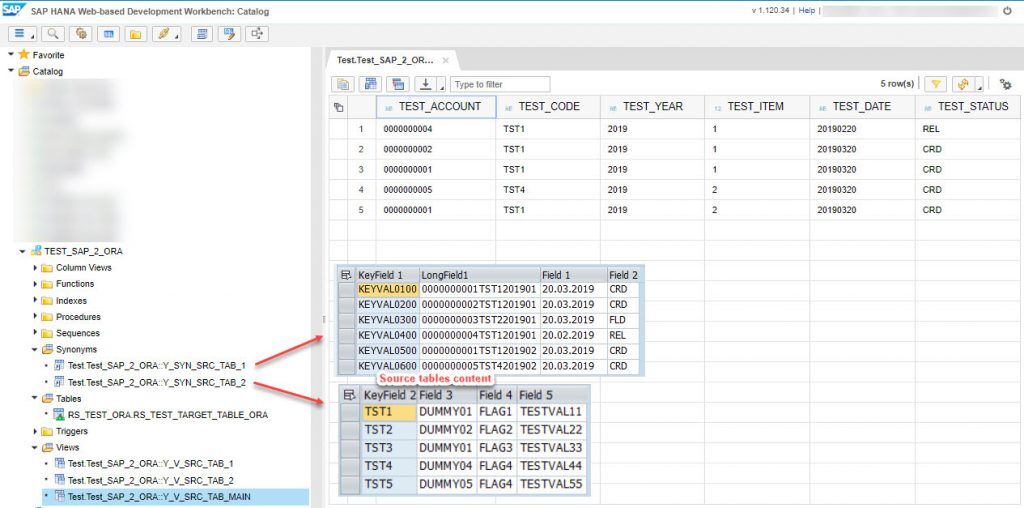Image resolution: width=1024 pixels, height=508 pixels.
Task: Click the refresh arrows icon
Action: click(x=963, y=84)
